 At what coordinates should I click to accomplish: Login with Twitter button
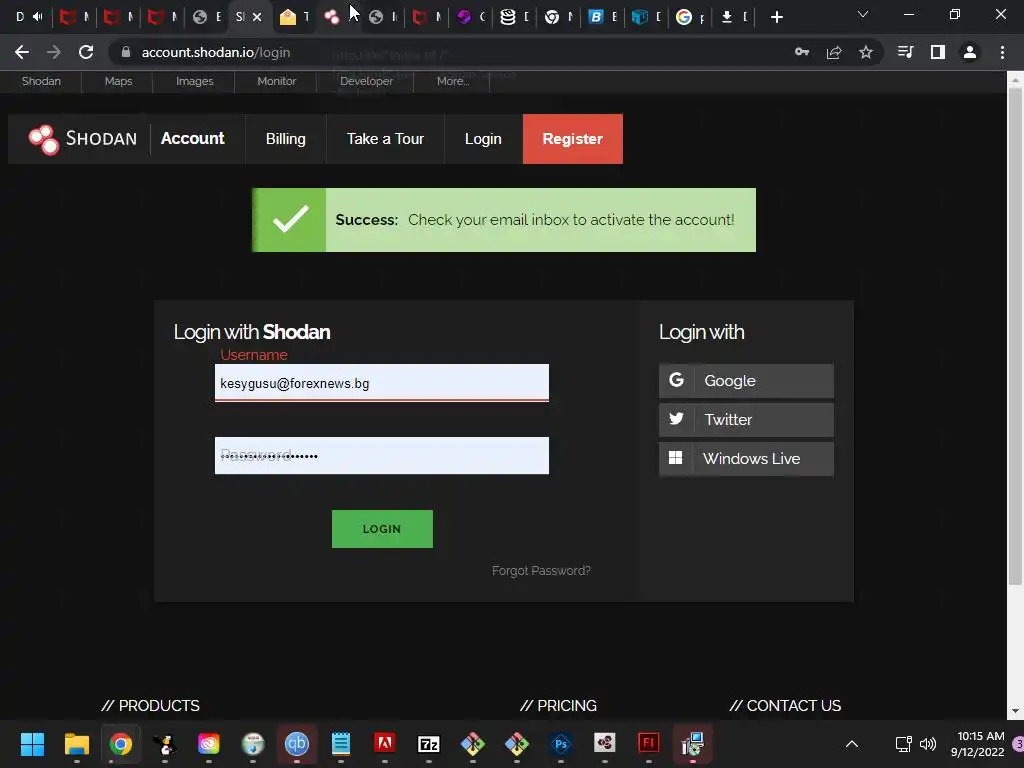pyautogui.click(x=746, y=419)
